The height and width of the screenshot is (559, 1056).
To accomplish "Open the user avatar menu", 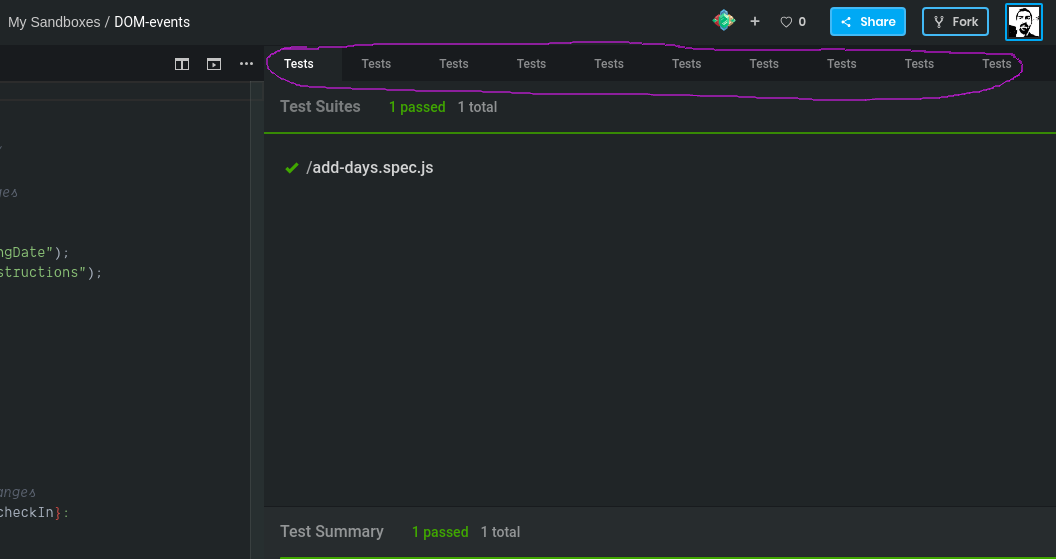I will [1024, 22].
